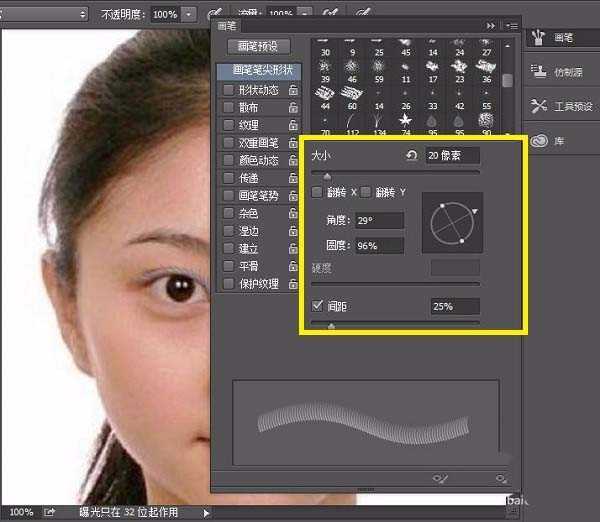
Task: Open the Brush (画笔) panel from the right dock
Action: click(x=554, y=36)
